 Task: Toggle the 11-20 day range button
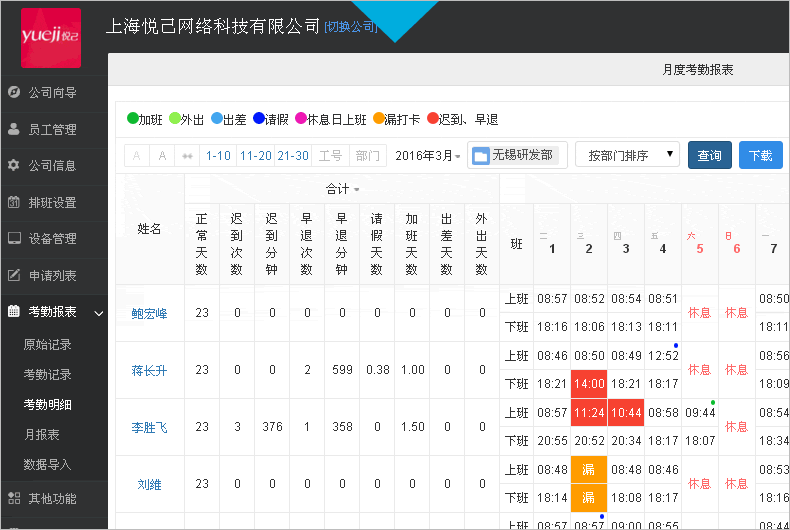pyautogui.click(x=256, y=156)
